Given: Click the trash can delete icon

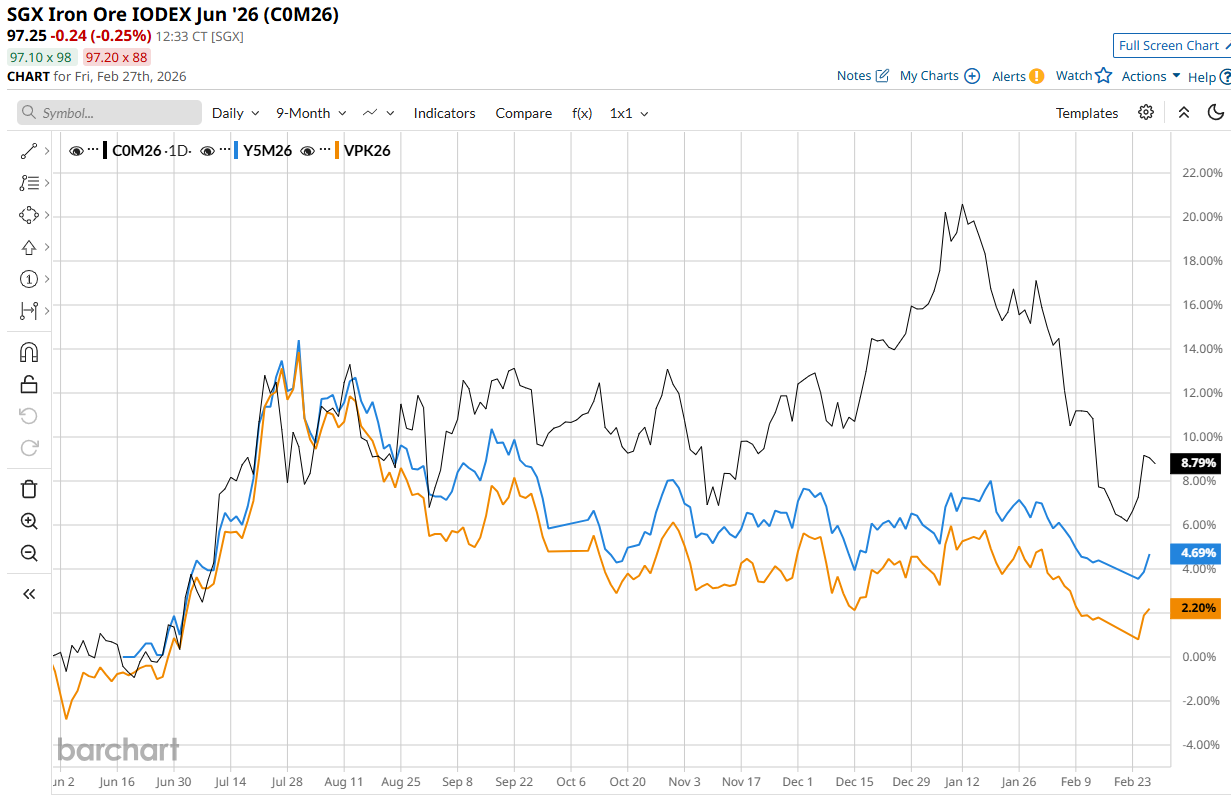Looking at the screenshot, I should (x=28, y=489).
